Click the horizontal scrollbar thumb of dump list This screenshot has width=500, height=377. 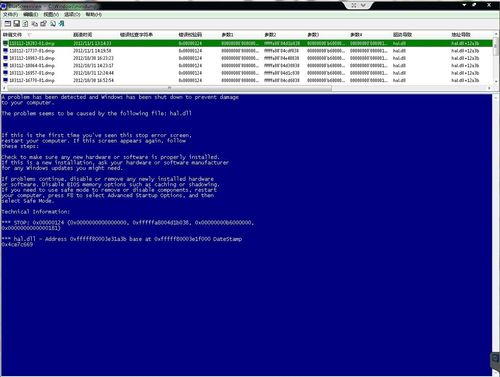pos(170,88)
